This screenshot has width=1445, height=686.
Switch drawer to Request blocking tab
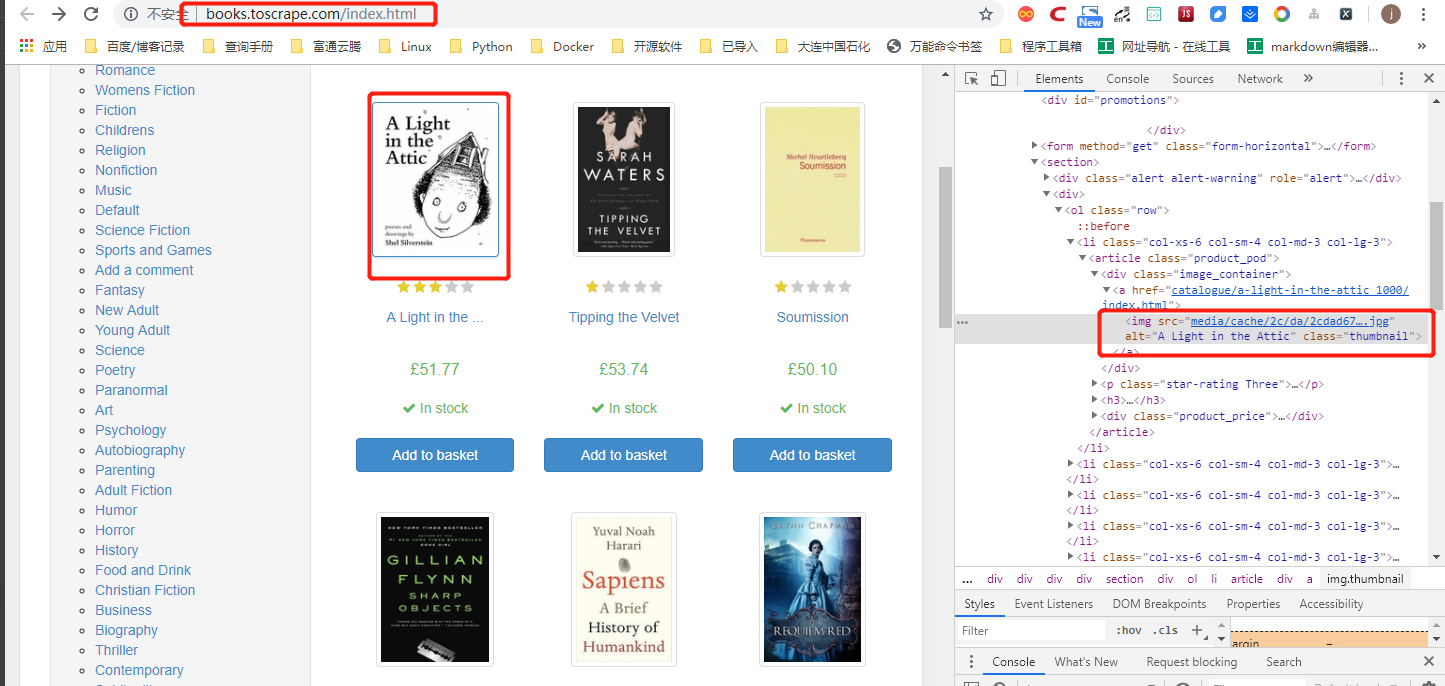click(1191, 661)
